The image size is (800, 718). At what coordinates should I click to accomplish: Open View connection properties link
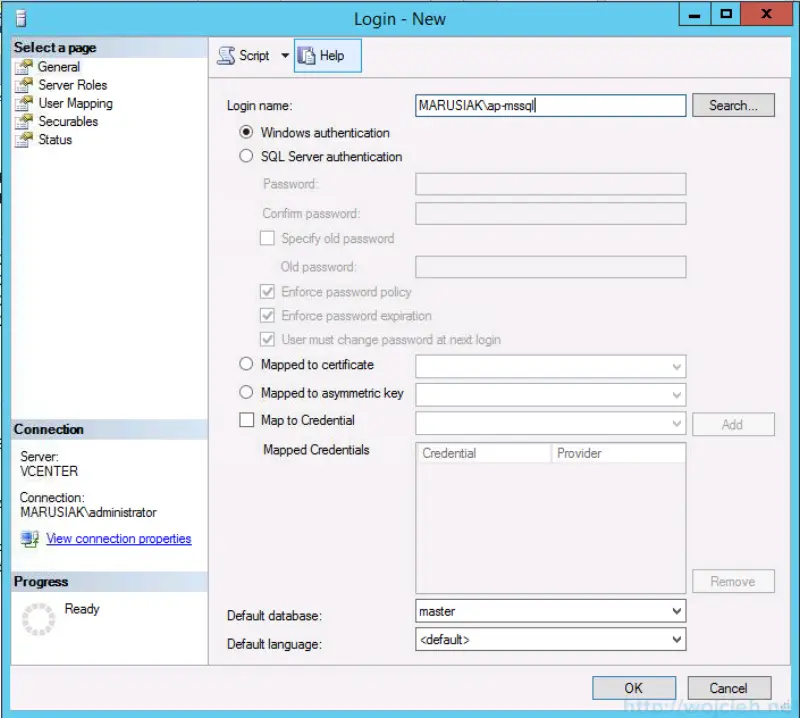[x=118, y=539]
